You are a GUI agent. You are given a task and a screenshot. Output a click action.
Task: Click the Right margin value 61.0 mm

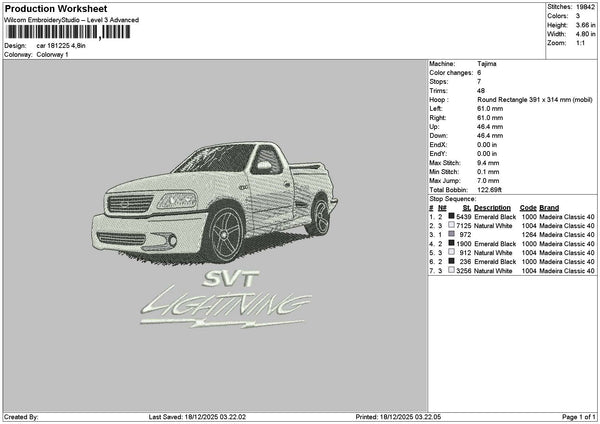490,118
